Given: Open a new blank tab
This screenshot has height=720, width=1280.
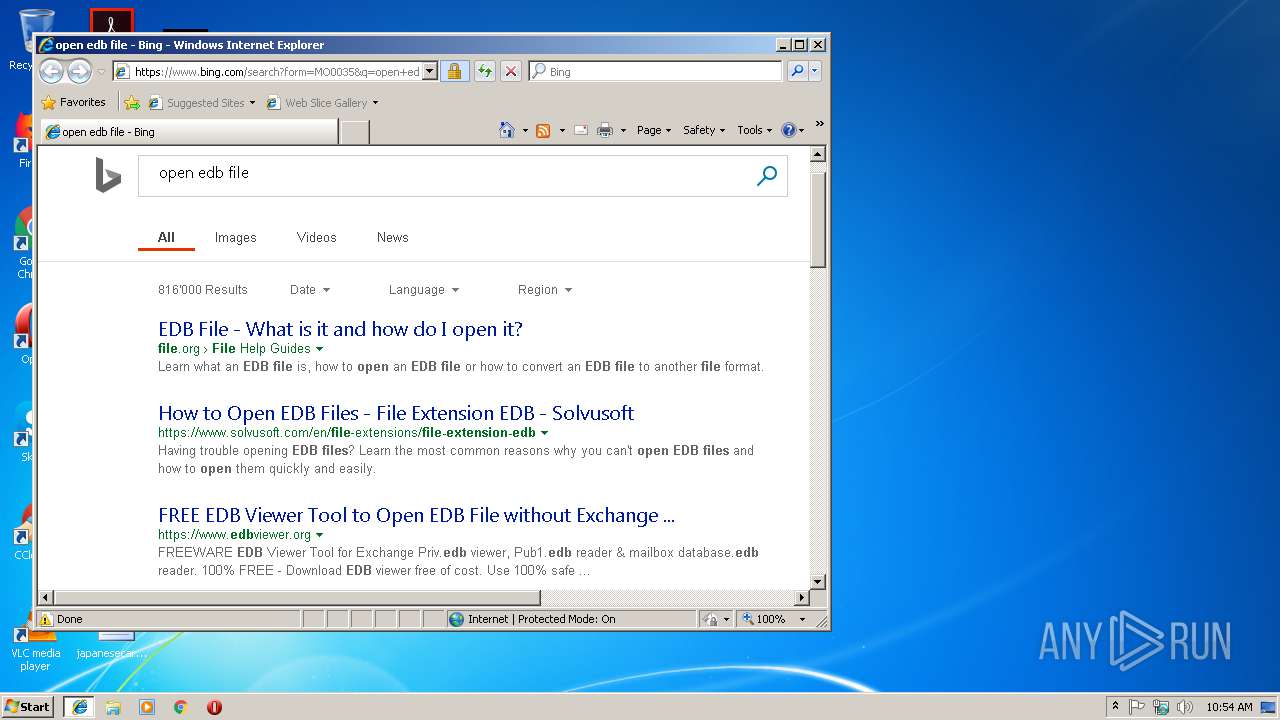Looking at the screenshot, I should pos(354,131).
